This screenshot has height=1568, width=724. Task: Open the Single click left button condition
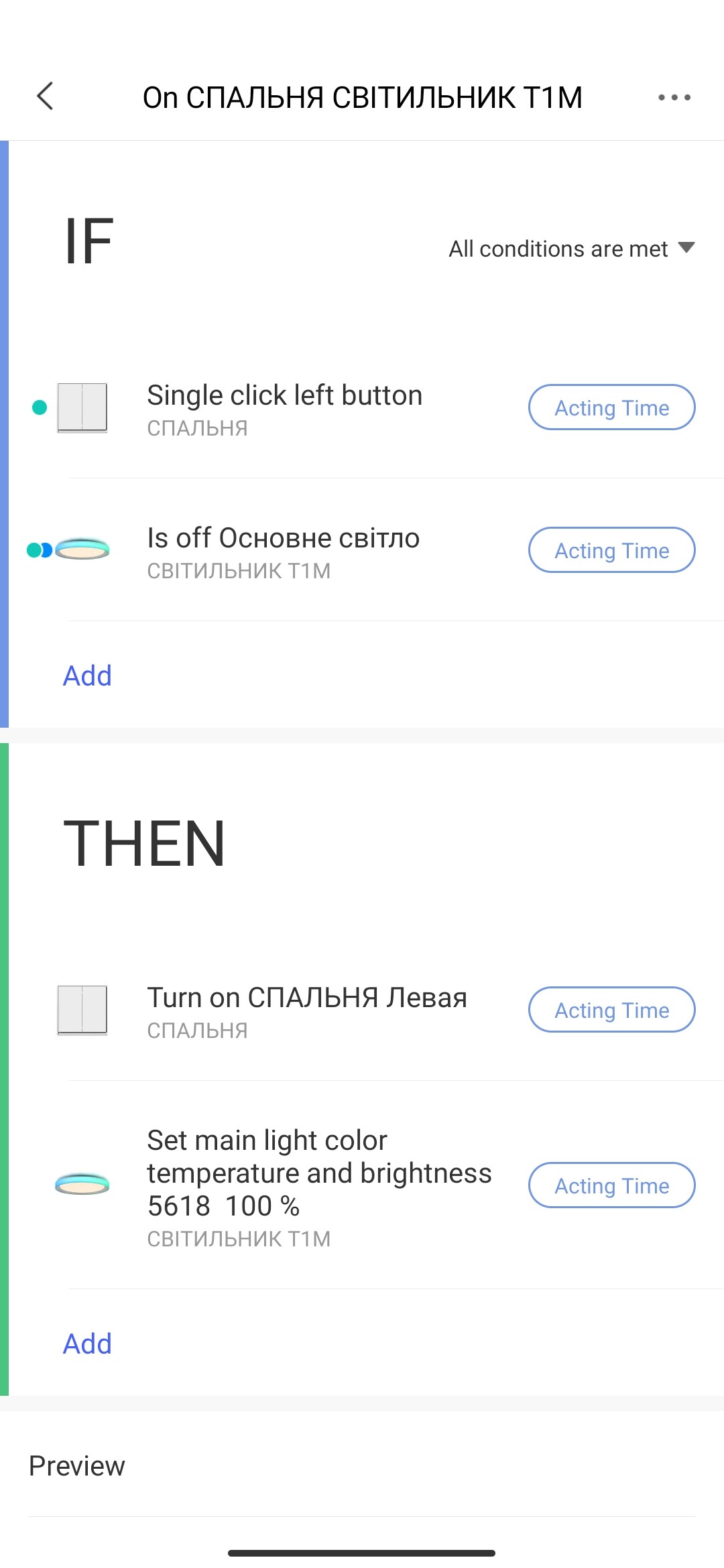tap(285, 395)
